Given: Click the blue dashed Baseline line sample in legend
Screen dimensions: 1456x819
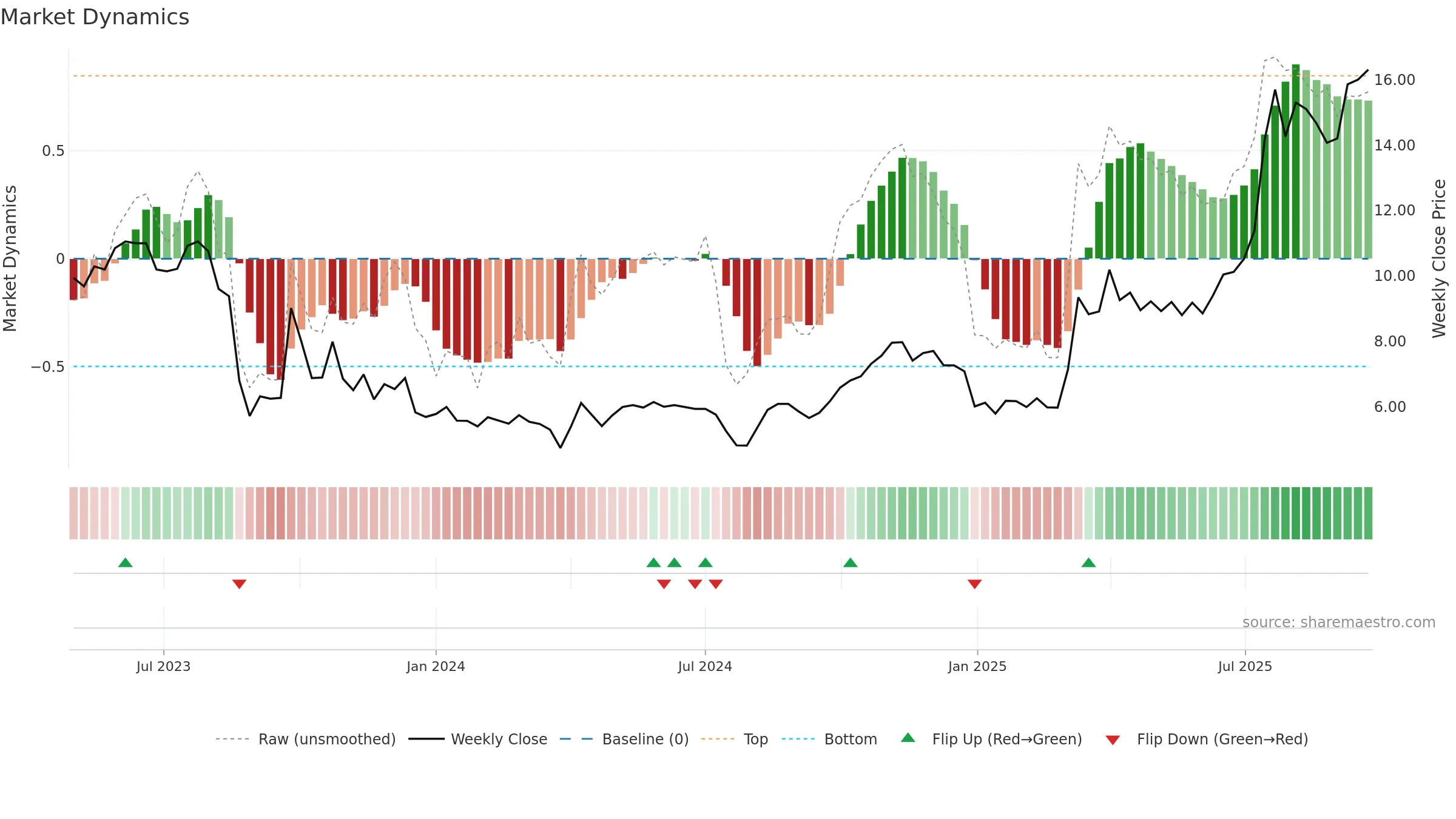Looking at the screenshot, I should pyautogui.click(x=576, y=739).
